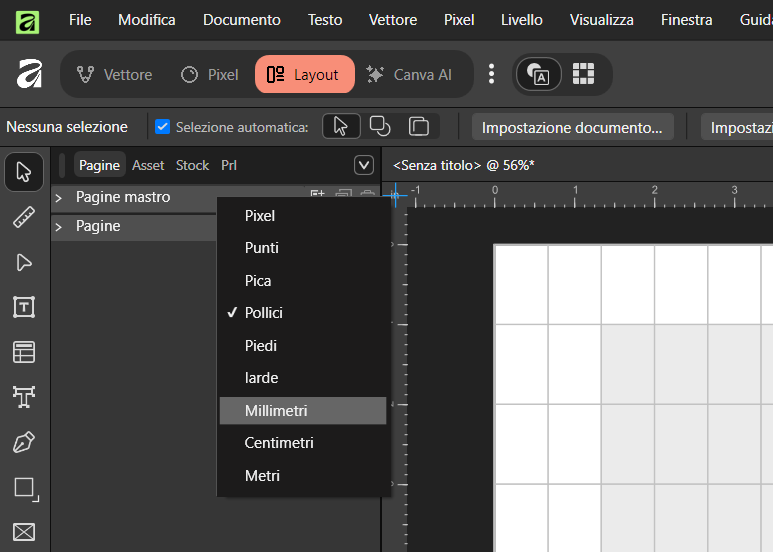Select the Frame Text tool
The height and width of the screenshot is (552, 773).
(24, 307)
